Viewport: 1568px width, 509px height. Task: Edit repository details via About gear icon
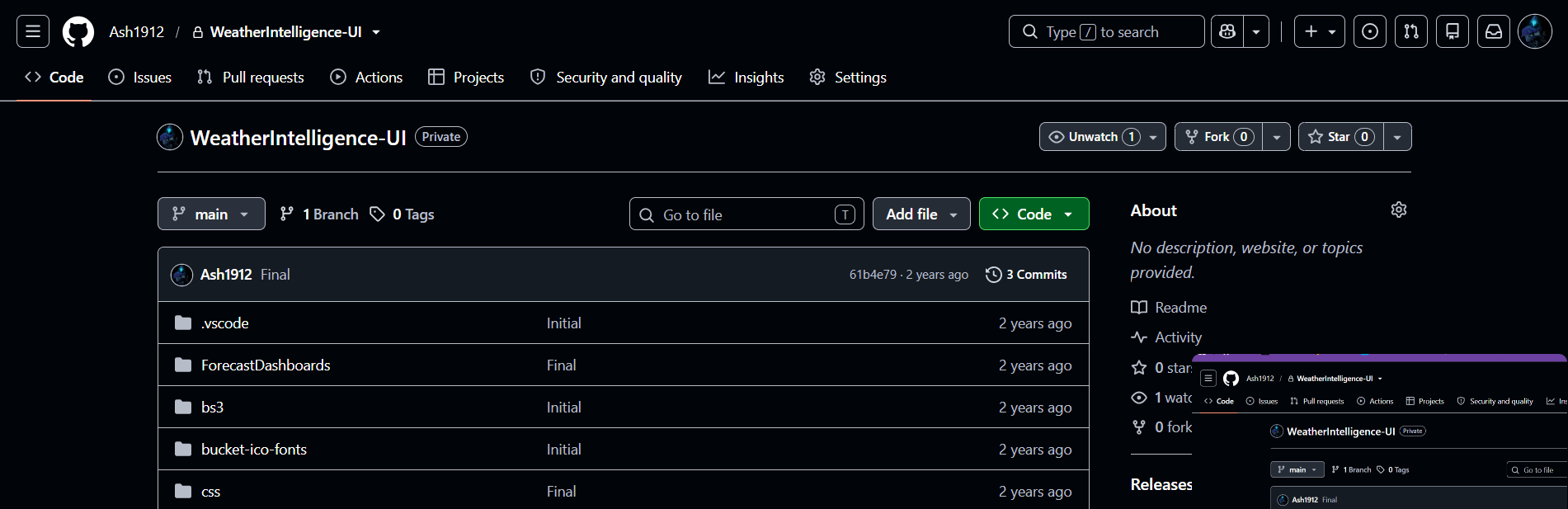point(1399,210)
